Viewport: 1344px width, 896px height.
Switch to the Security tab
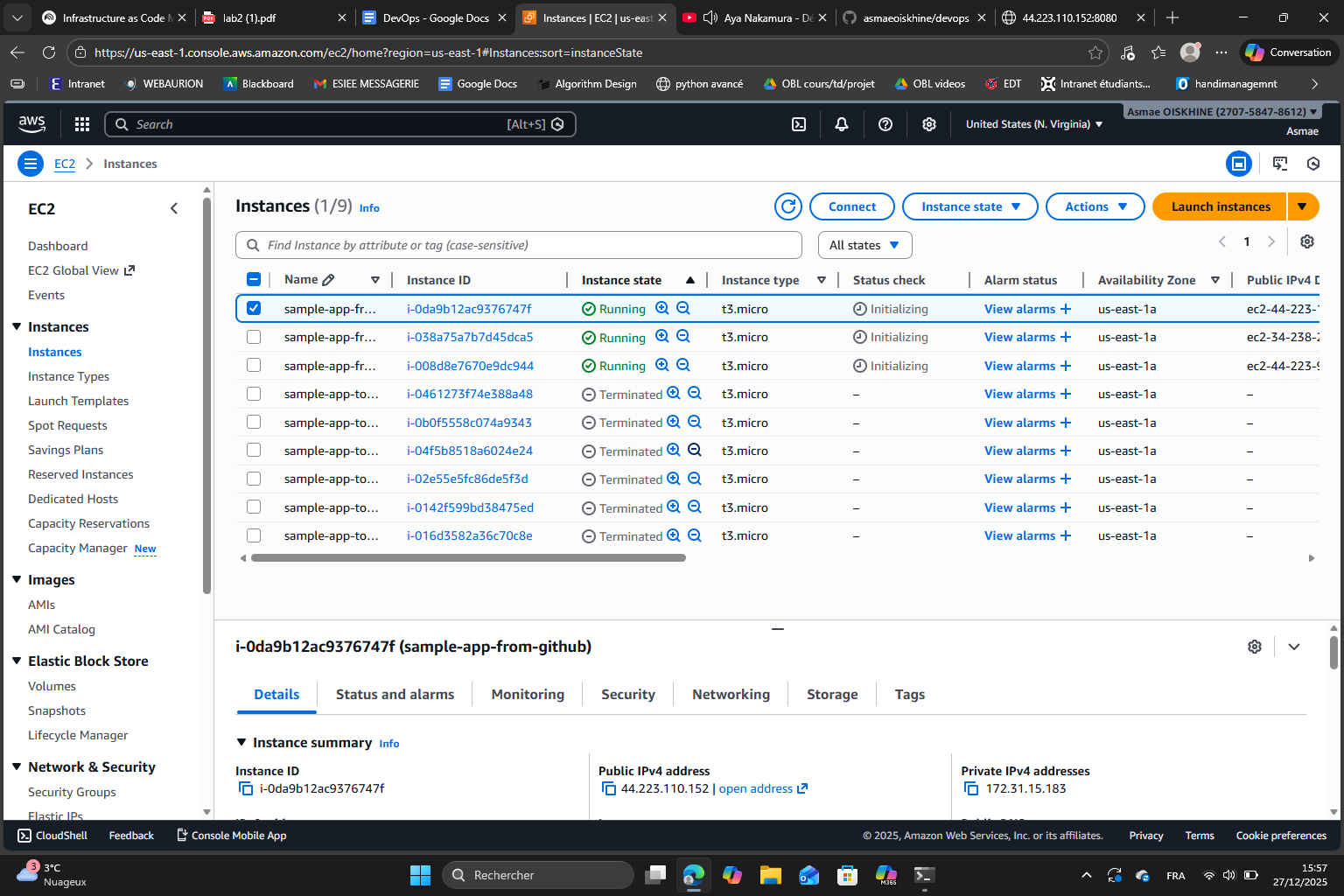pyautogui.click(x=627, y=694)
